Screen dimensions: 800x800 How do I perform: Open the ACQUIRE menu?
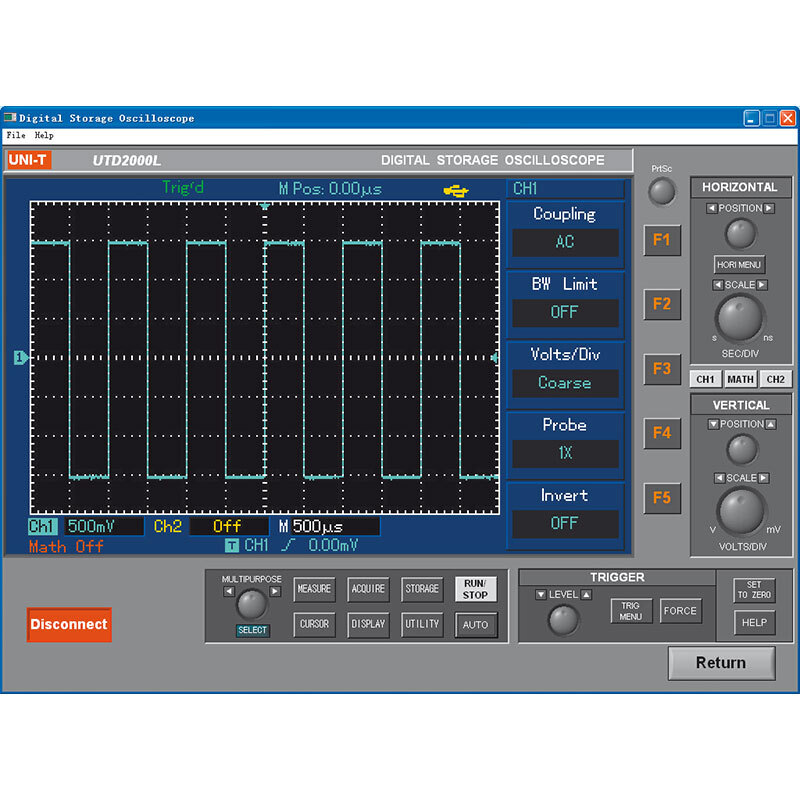pyautogui.click(x=368, y=589)
